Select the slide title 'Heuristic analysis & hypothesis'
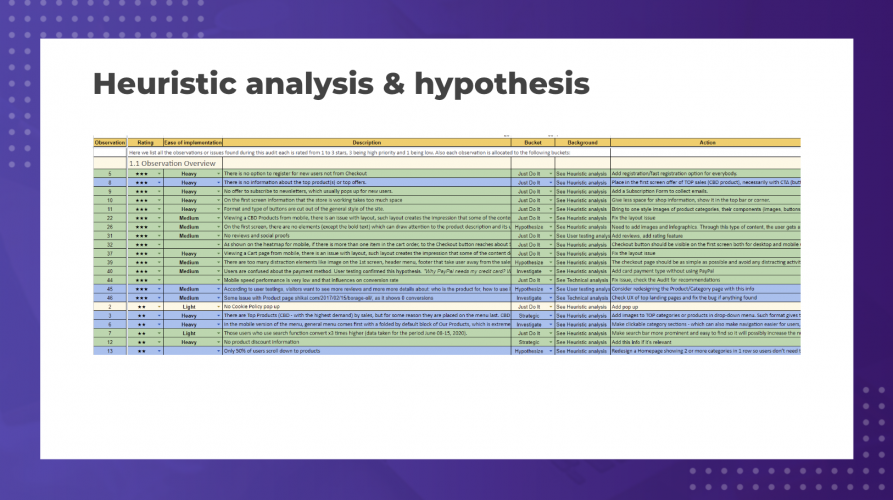Image resolution: width=893 pixels, height=500 pixels. tap(341, 84)
